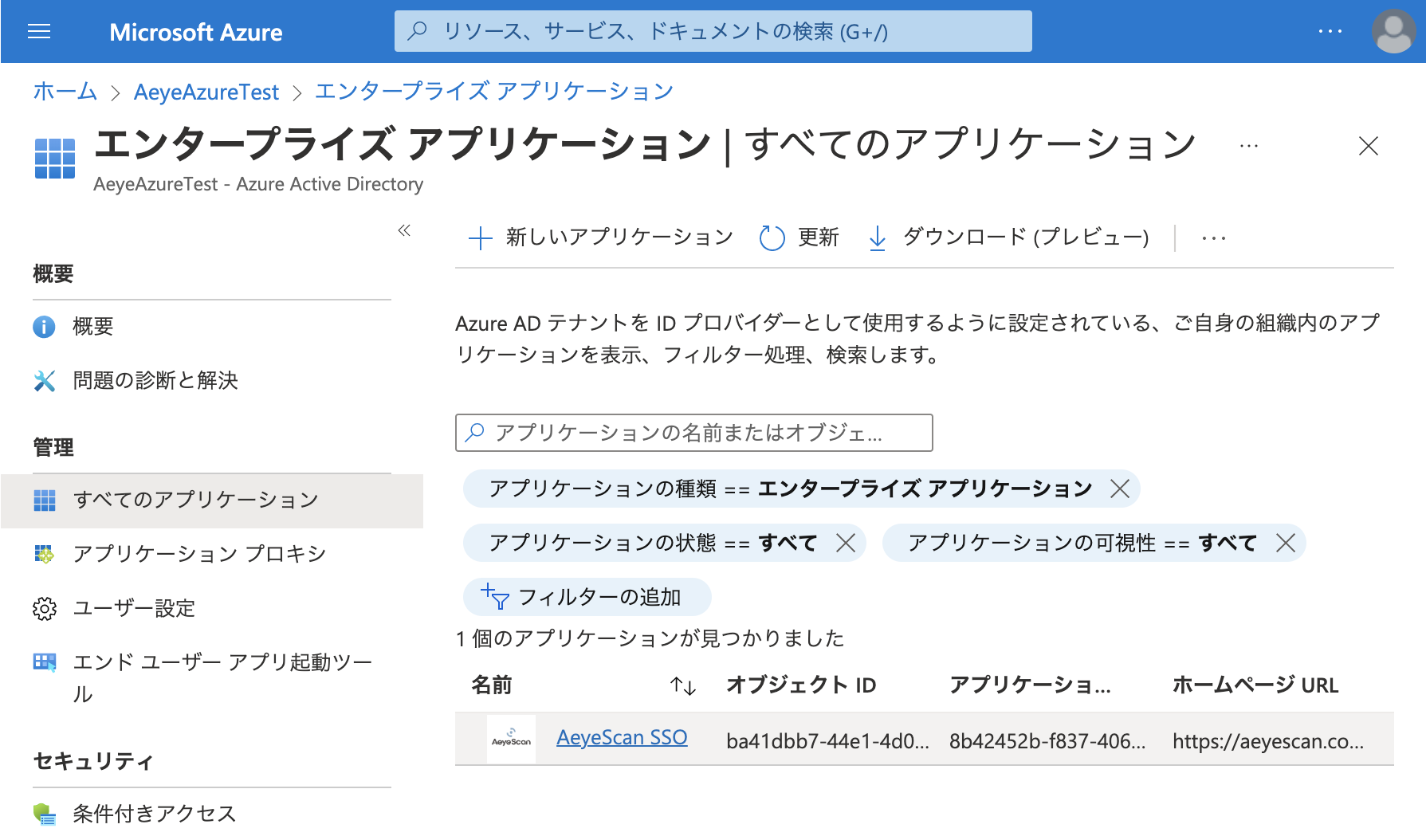Click the user account avatar
This screenshot has width=1426, height=840.
tap(1393, 32)
